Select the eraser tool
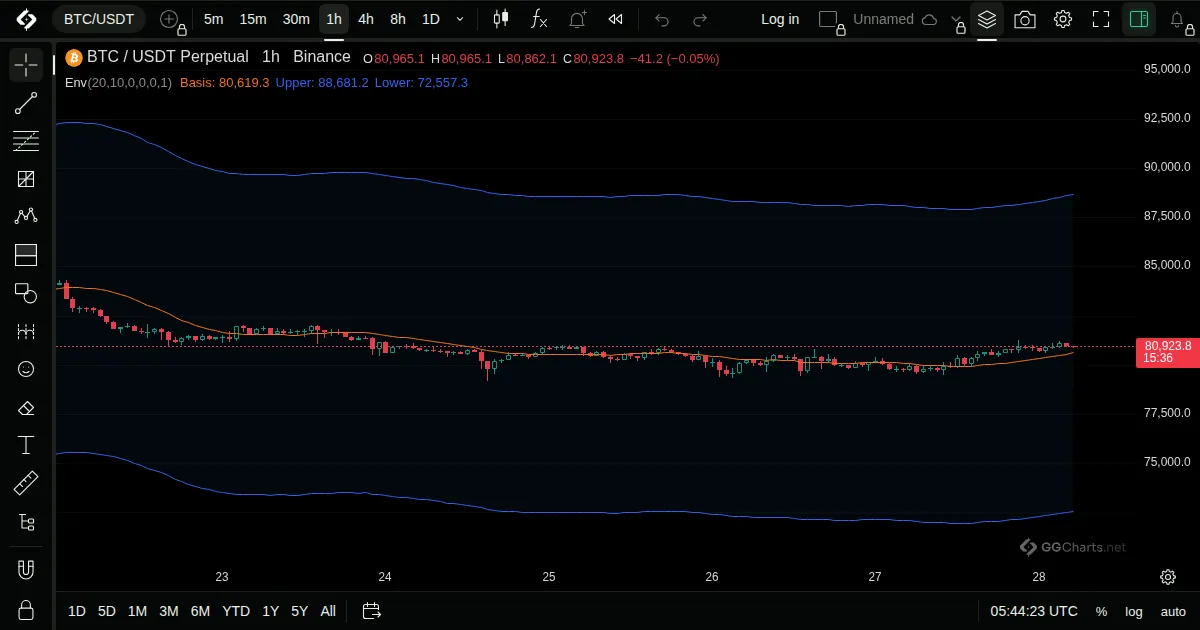The height and width of the screenshot is (630, 1200). point(26,407)
